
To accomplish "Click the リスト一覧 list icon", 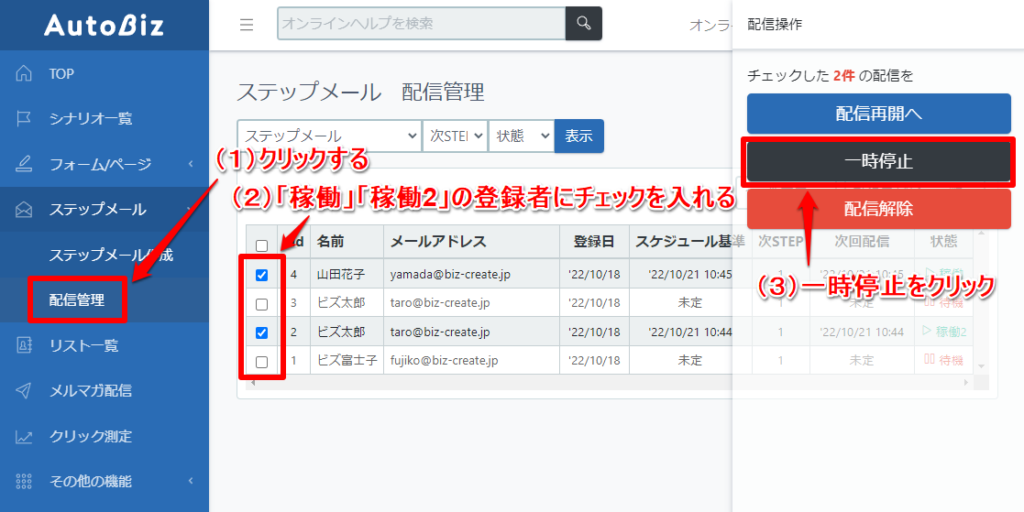I will point(25,346).
